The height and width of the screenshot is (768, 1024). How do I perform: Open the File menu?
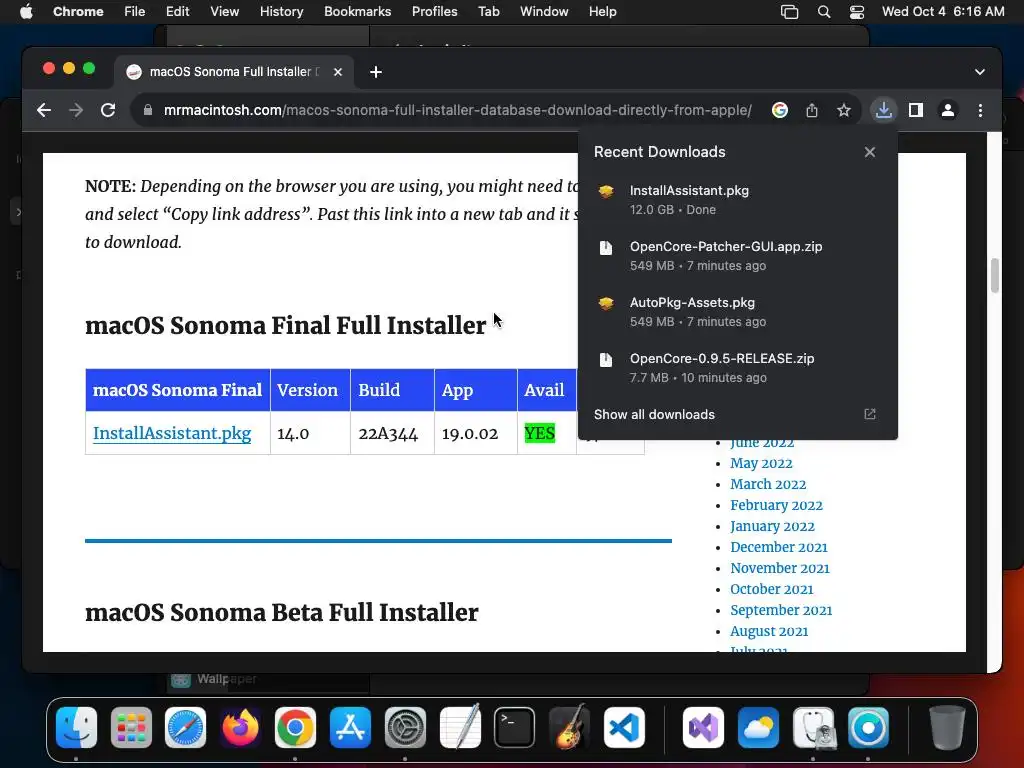click(x=135, y=12)
